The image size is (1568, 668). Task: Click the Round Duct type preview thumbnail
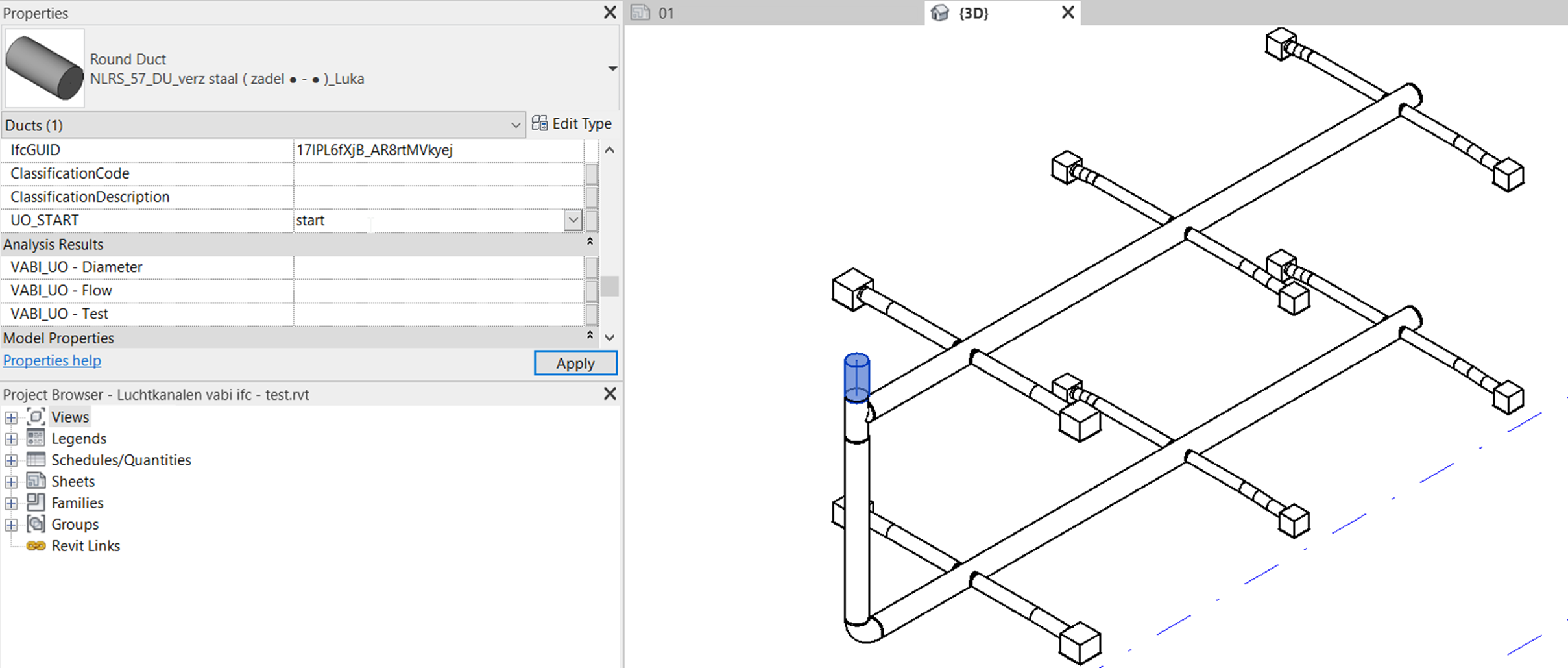[44, 68]
